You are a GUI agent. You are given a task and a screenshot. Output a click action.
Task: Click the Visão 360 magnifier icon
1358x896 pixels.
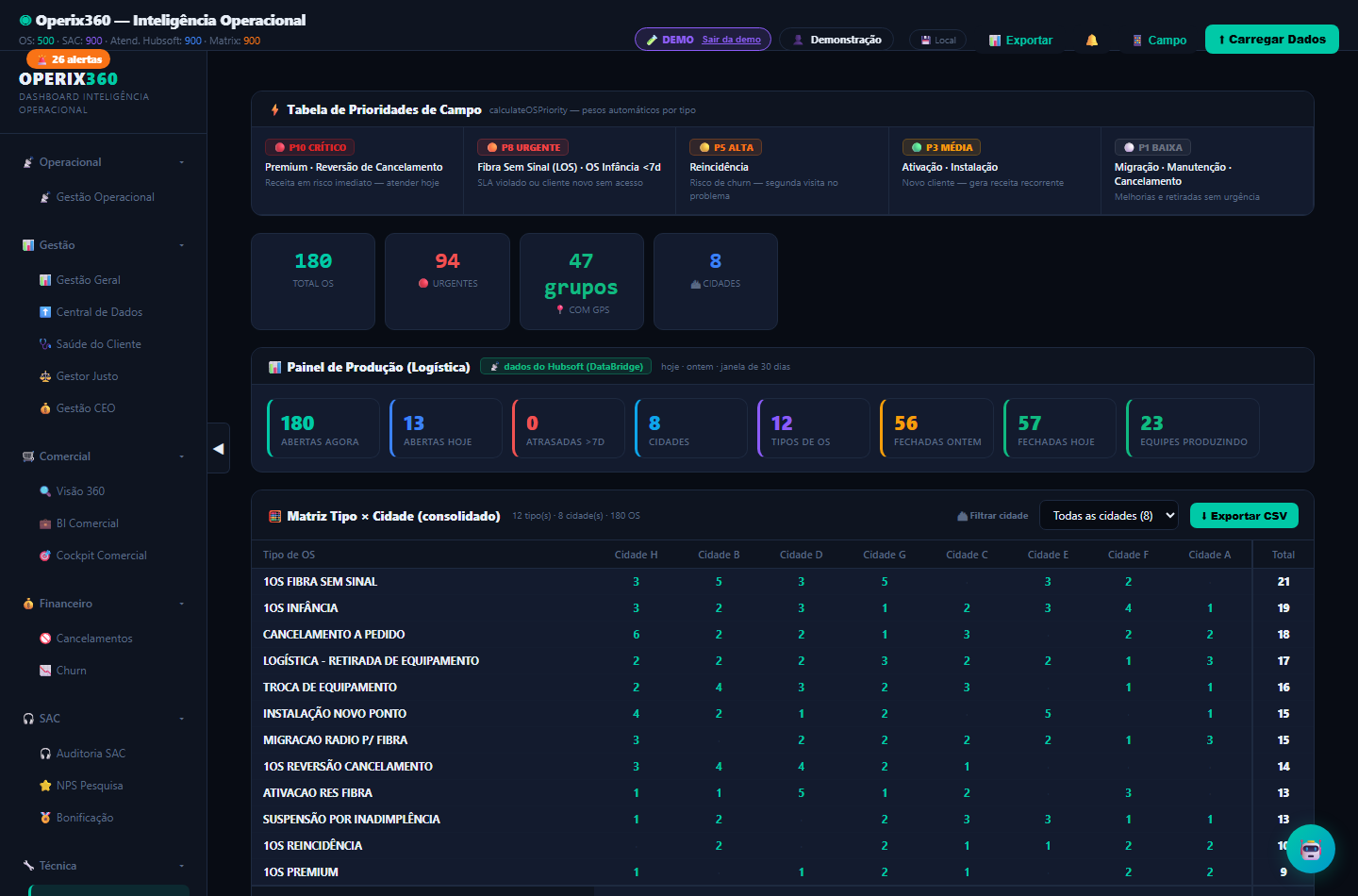point(45,491)
